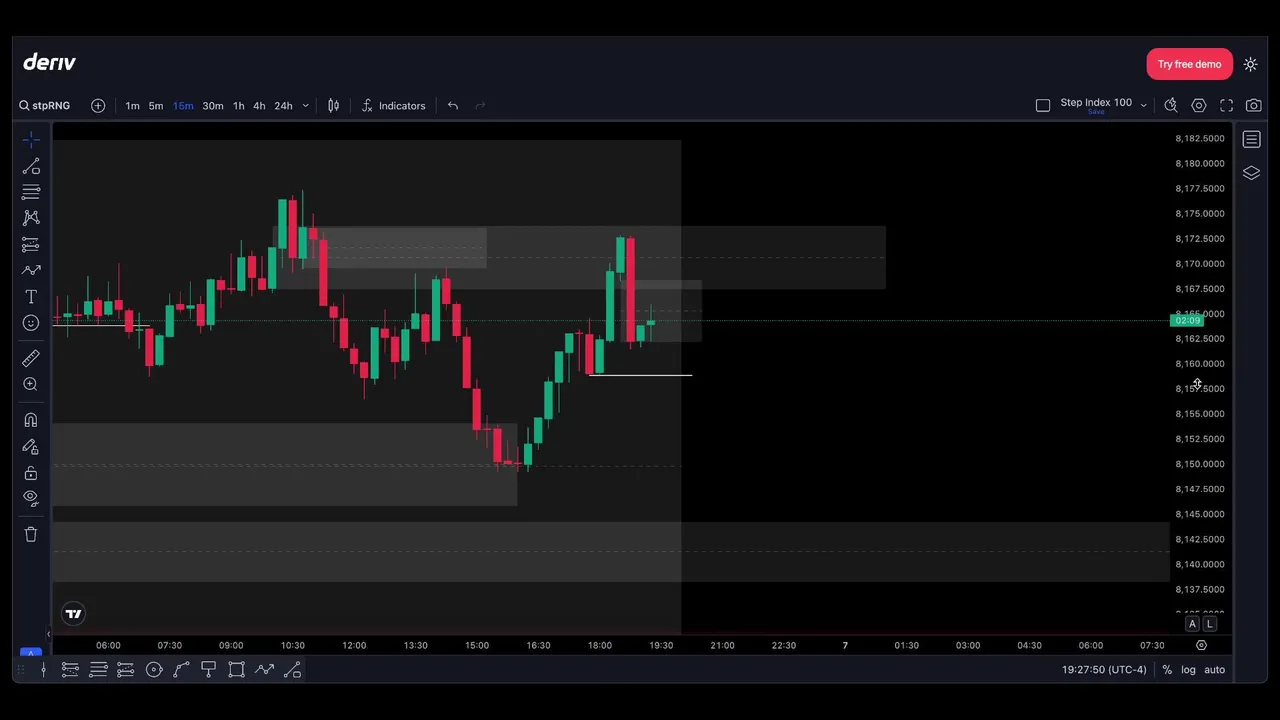This screenshot has height=720, width=1280.
Task: Select the text annotation tool
Action: click(x=31, y=297)
